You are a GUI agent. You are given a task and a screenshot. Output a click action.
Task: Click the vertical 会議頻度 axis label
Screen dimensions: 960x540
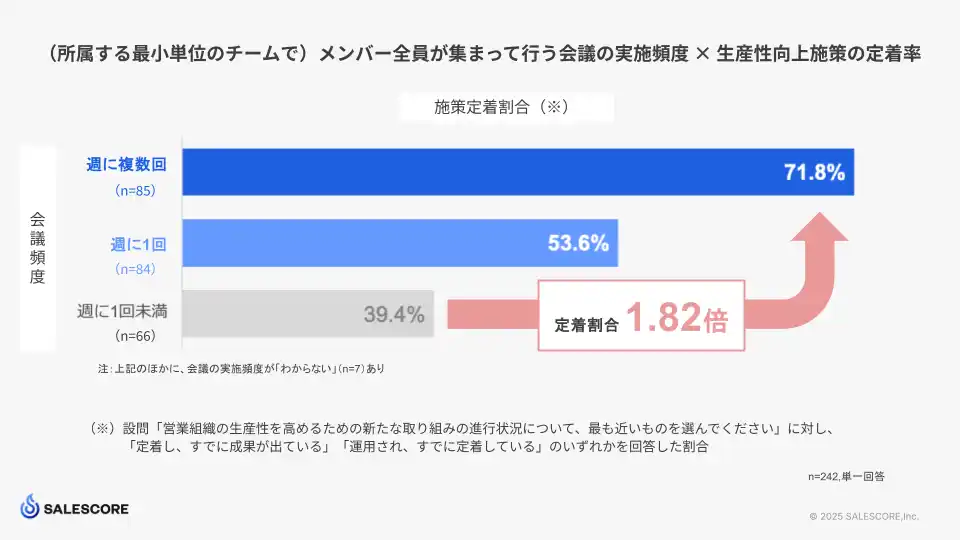click(37, 246)
